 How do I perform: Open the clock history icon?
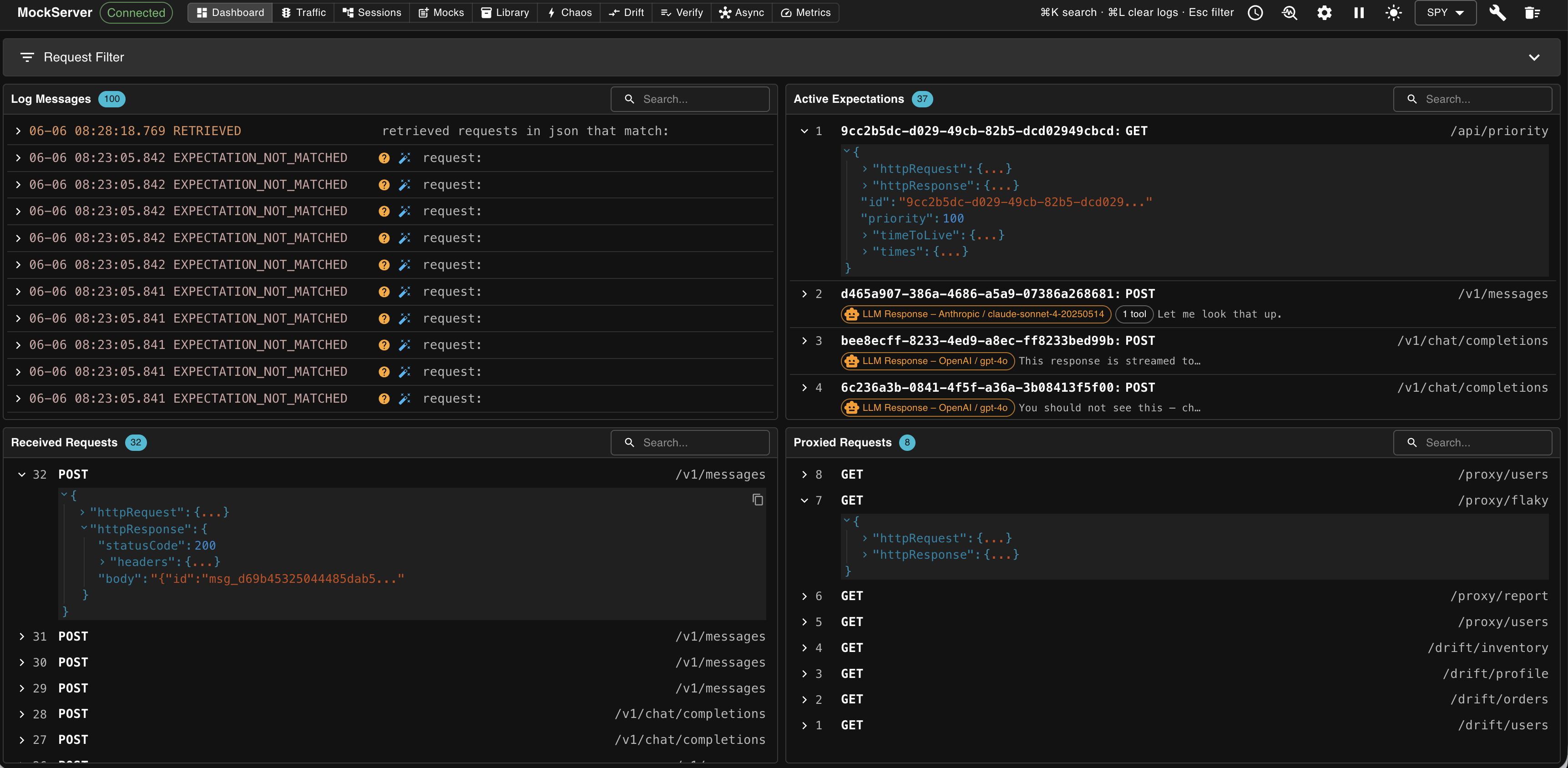pyautogui.click(x=1255, y=13)
